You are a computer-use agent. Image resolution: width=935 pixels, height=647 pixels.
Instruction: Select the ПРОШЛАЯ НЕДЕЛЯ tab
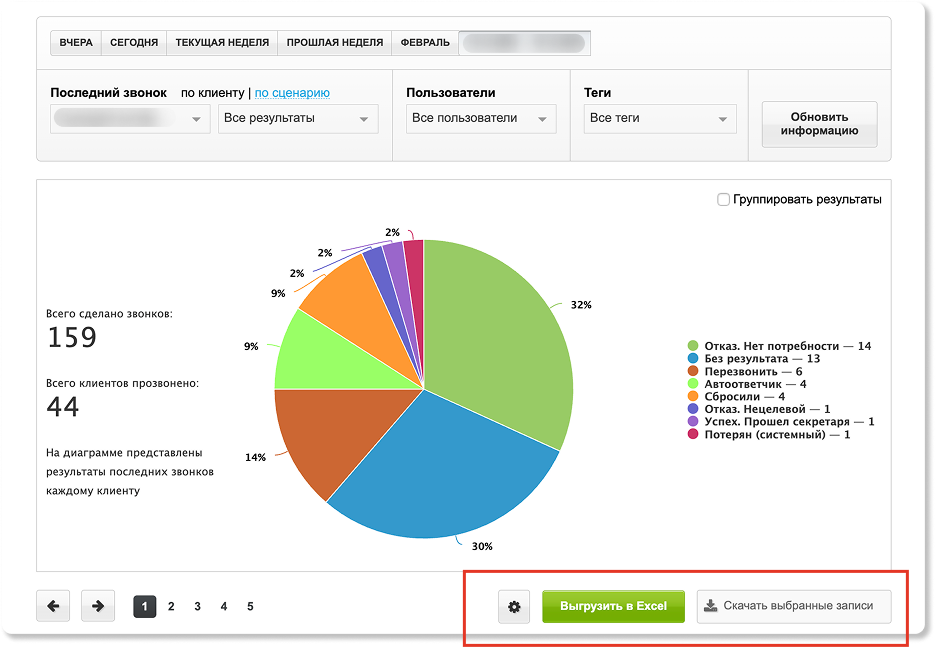(334, 43)
